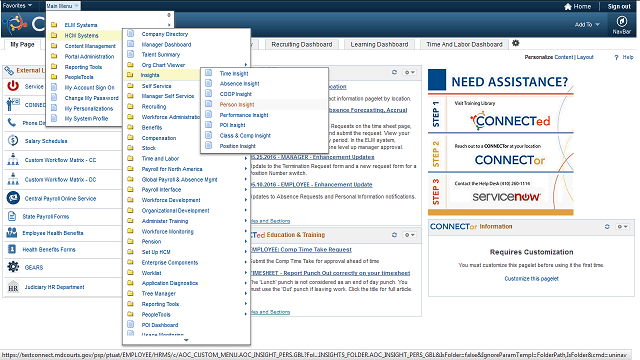
Task: Click State Payroll Forms document icon
Action: tap(12, 216)
